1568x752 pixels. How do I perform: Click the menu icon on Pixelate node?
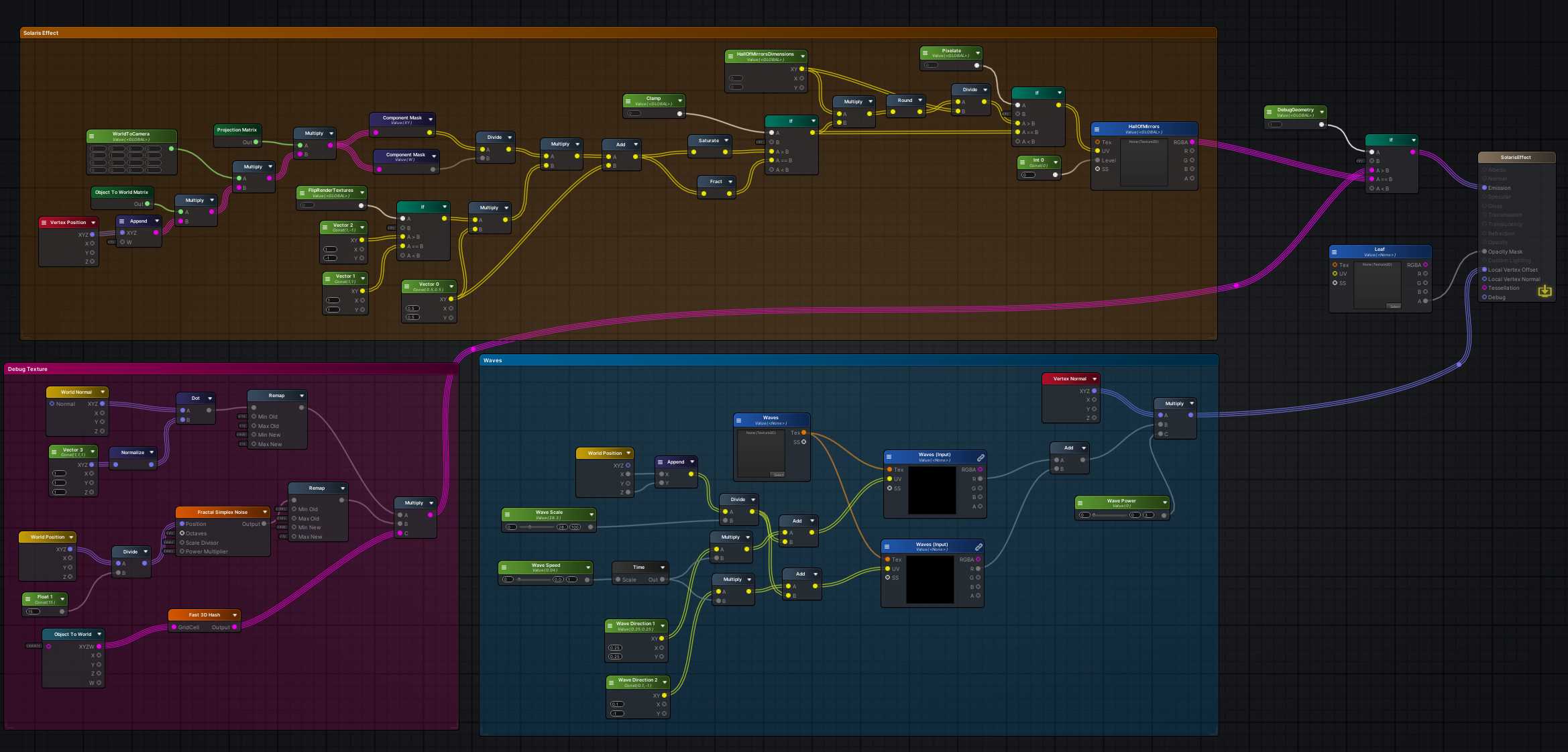point(925,53)
